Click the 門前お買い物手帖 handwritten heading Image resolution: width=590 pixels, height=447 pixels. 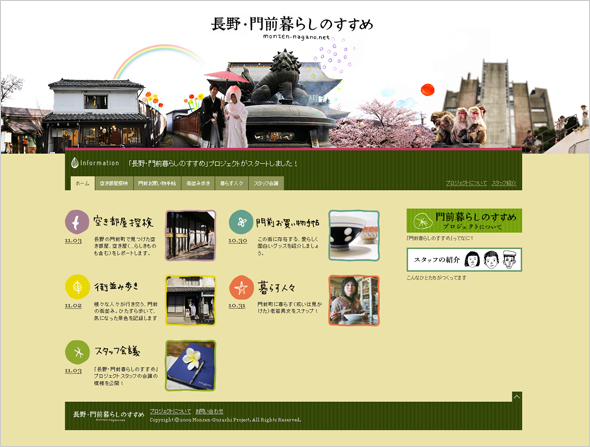[288, 222]
